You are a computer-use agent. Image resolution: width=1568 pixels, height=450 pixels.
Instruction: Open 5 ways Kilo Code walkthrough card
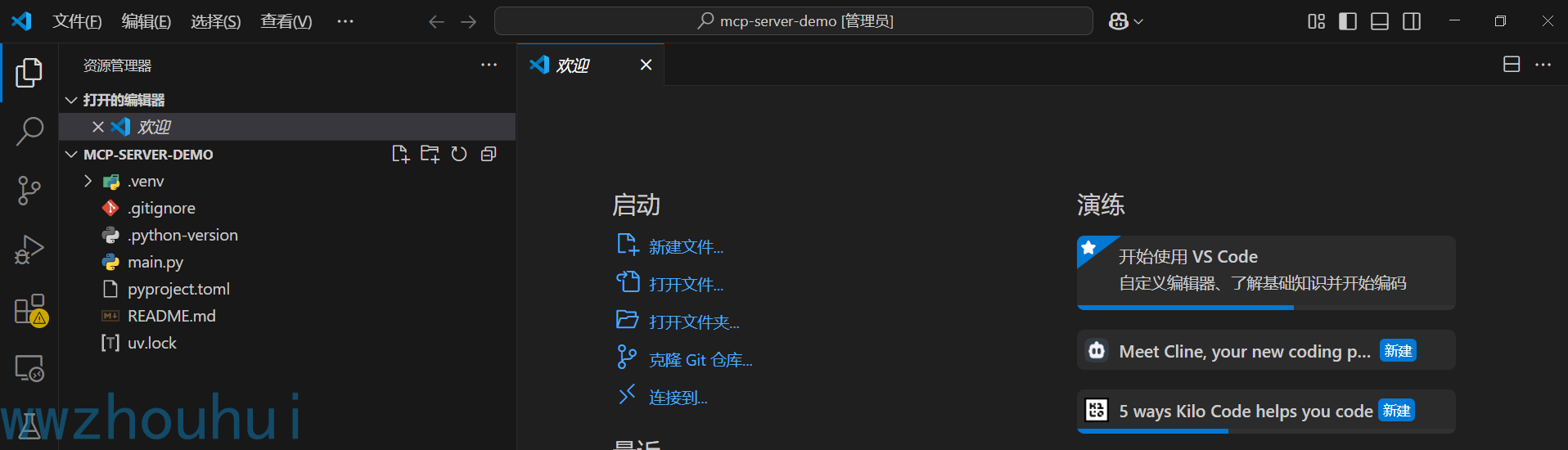pyautogui.click(x=1266, y=411)
